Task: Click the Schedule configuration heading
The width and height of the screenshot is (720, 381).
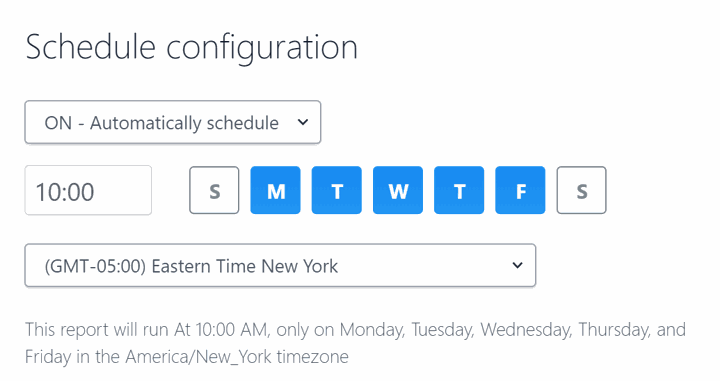Action: [191, 48]
